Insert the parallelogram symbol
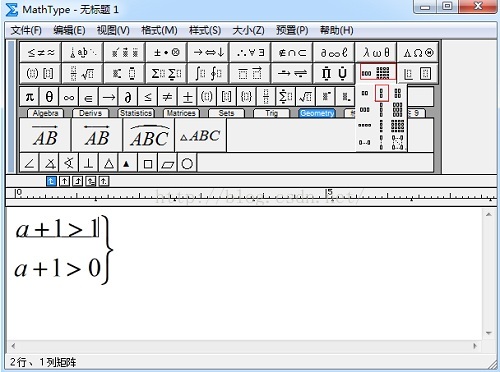The height and width of the screenshot is (372, 500). coord(167,163)
